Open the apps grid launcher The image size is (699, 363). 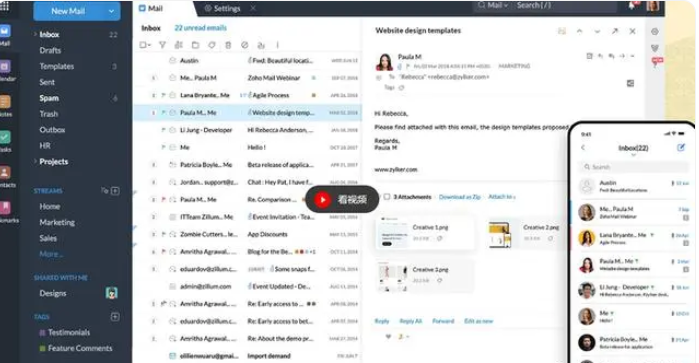tap(4, 6)
